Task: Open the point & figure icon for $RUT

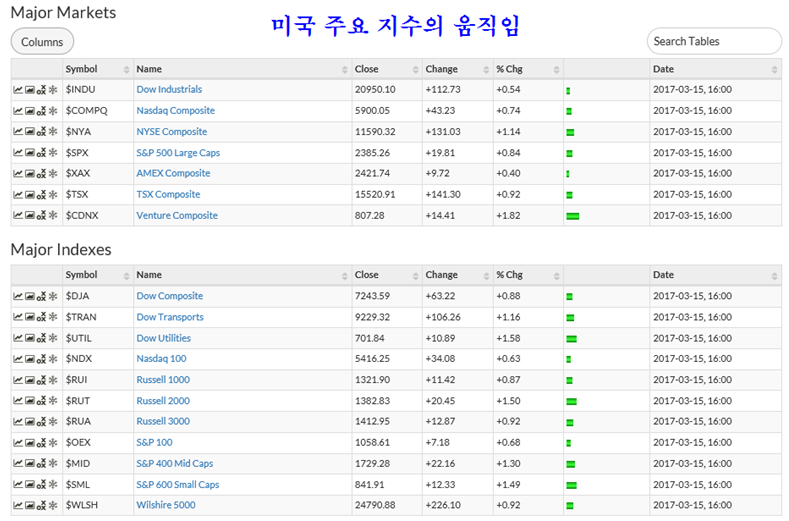Action: pyautogui.click(x=41, y=401)
